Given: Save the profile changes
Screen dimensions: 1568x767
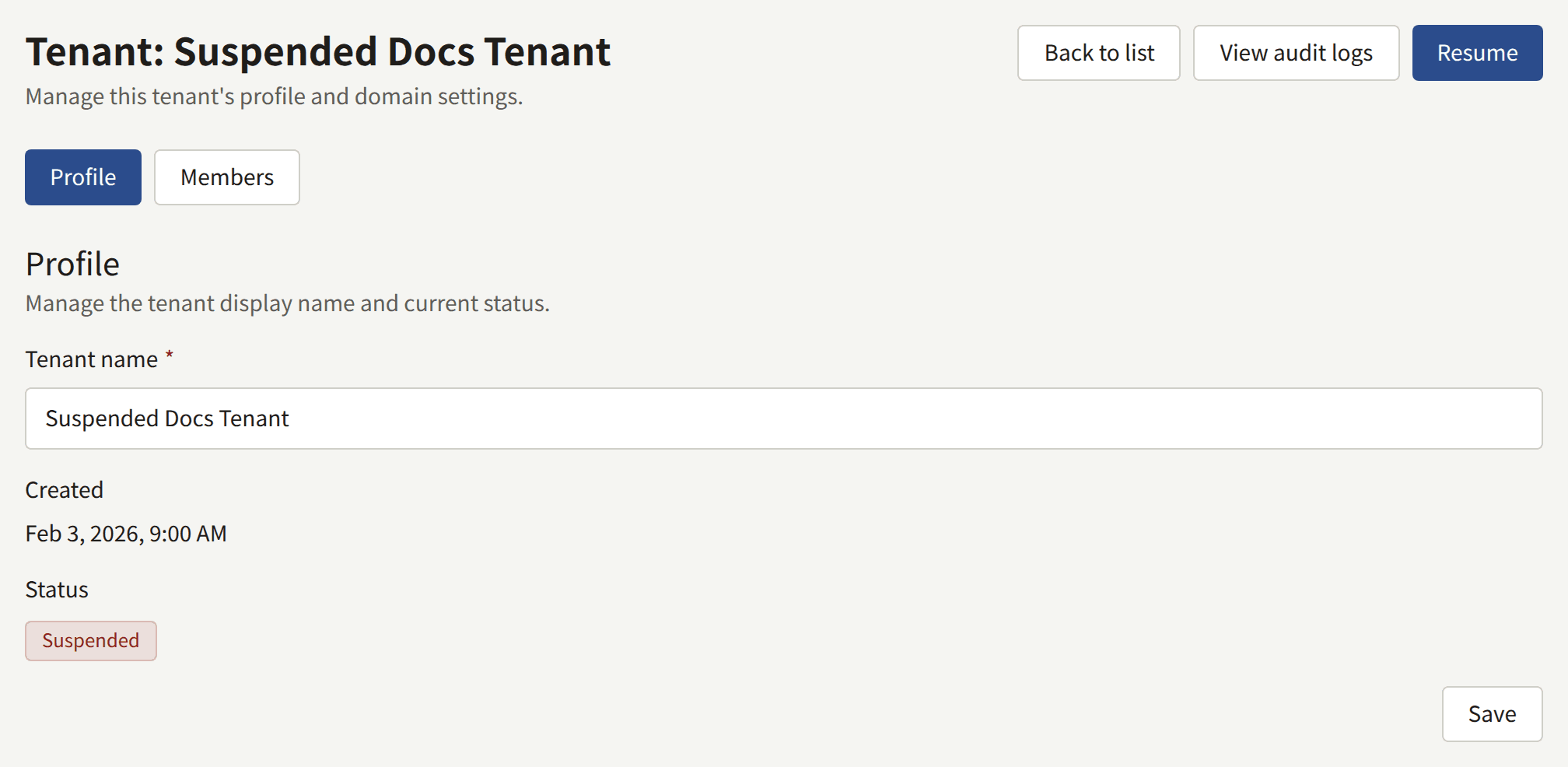Looking at the screenshot, I should point(1492,714).
